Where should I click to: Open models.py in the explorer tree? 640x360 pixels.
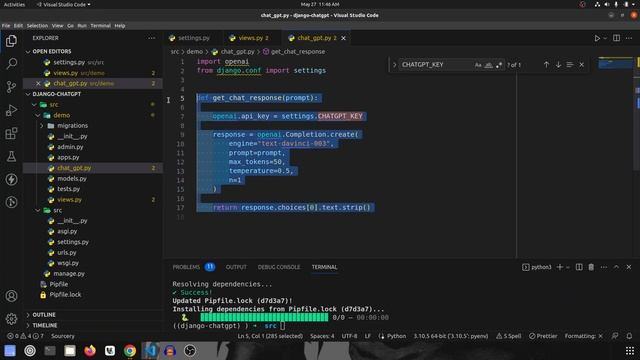coord(72,178)
